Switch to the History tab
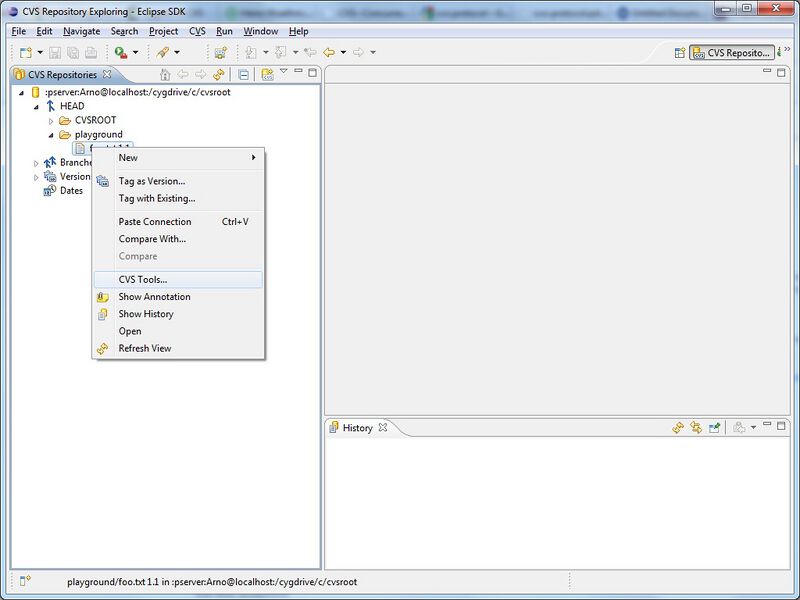 [357, 428]
